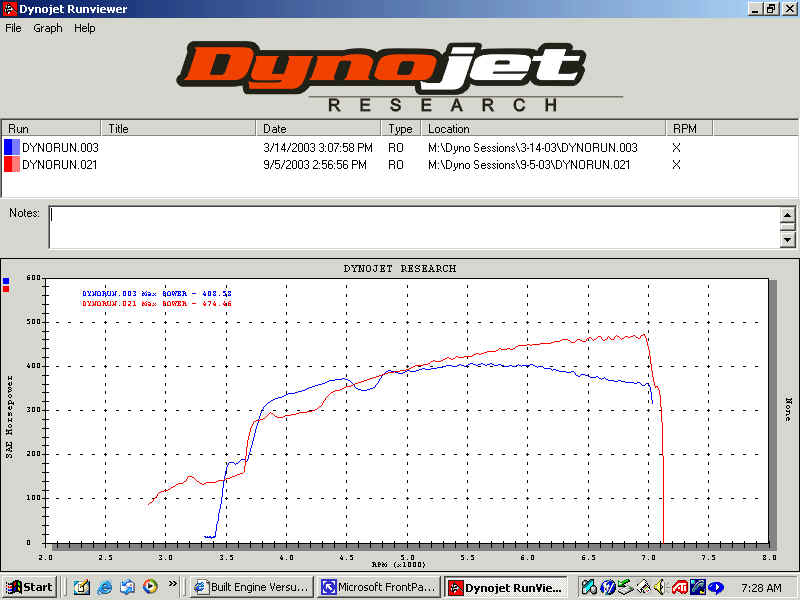Click Notes scrollbar up arrow
800x600 pixels.
point(787,214)
